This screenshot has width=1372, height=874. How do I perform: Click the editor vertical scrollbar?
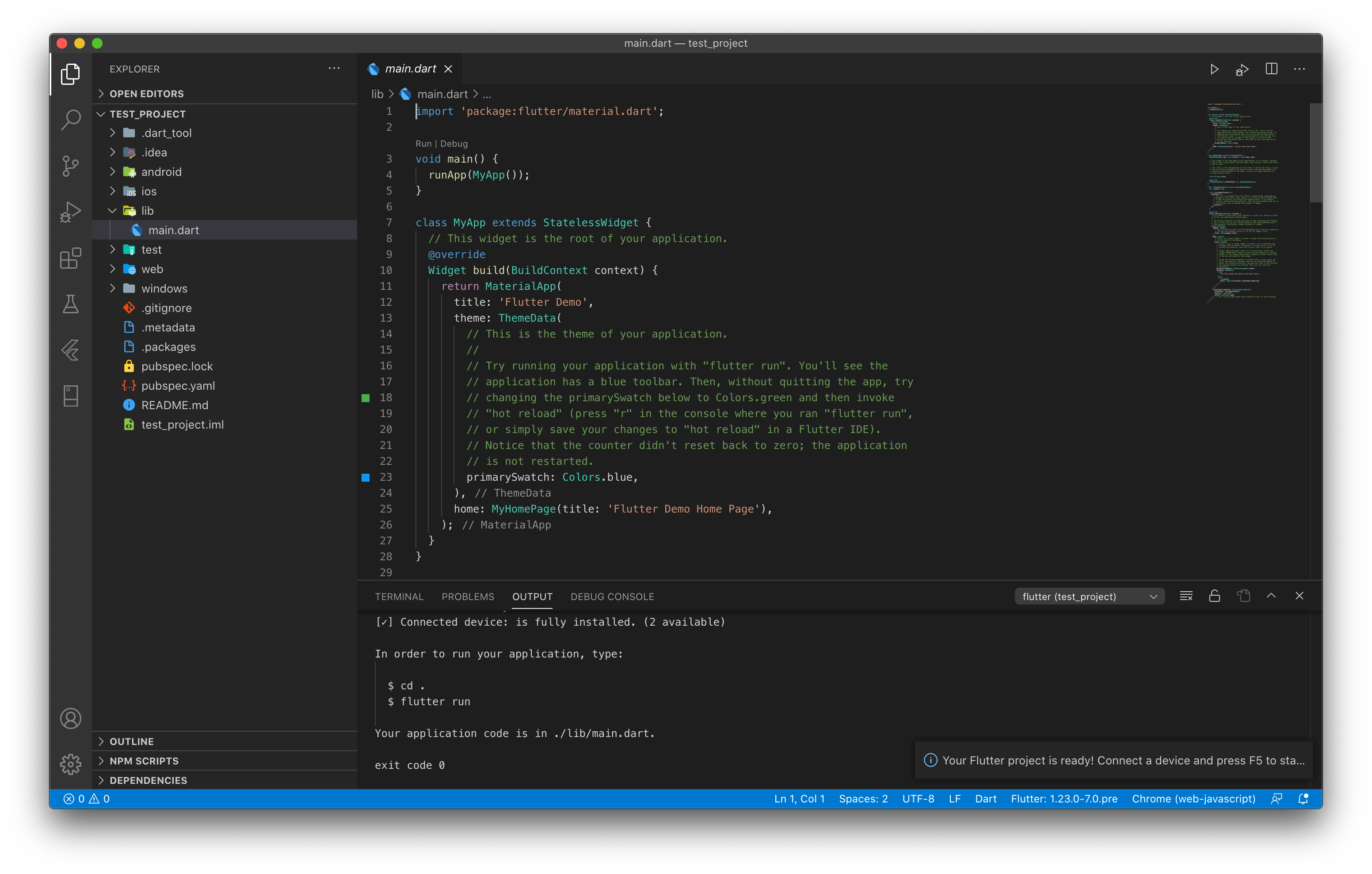1315,153
